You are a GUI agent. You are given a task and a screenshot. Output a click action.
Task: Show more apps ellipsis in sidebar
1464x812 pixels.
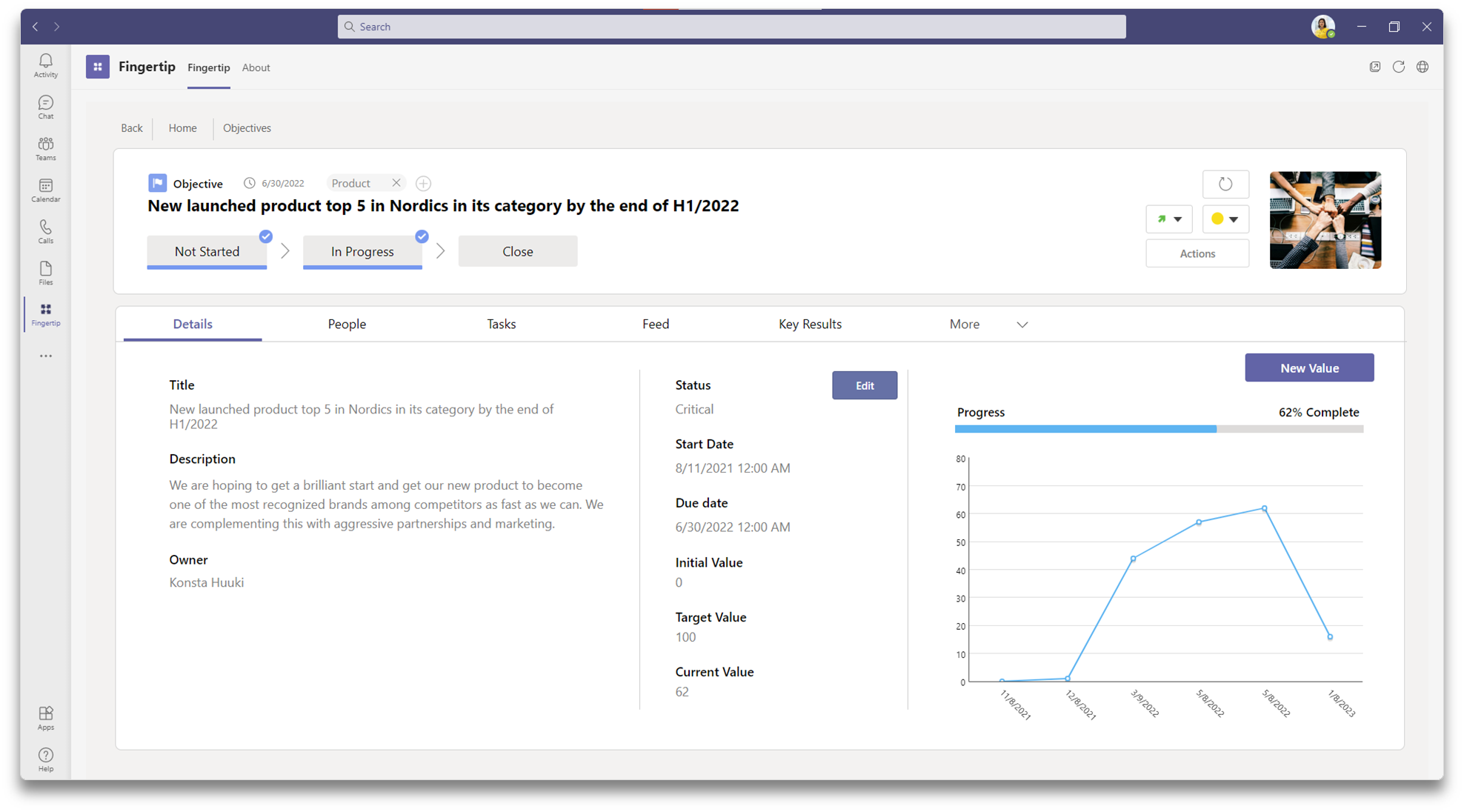point(46,356)
